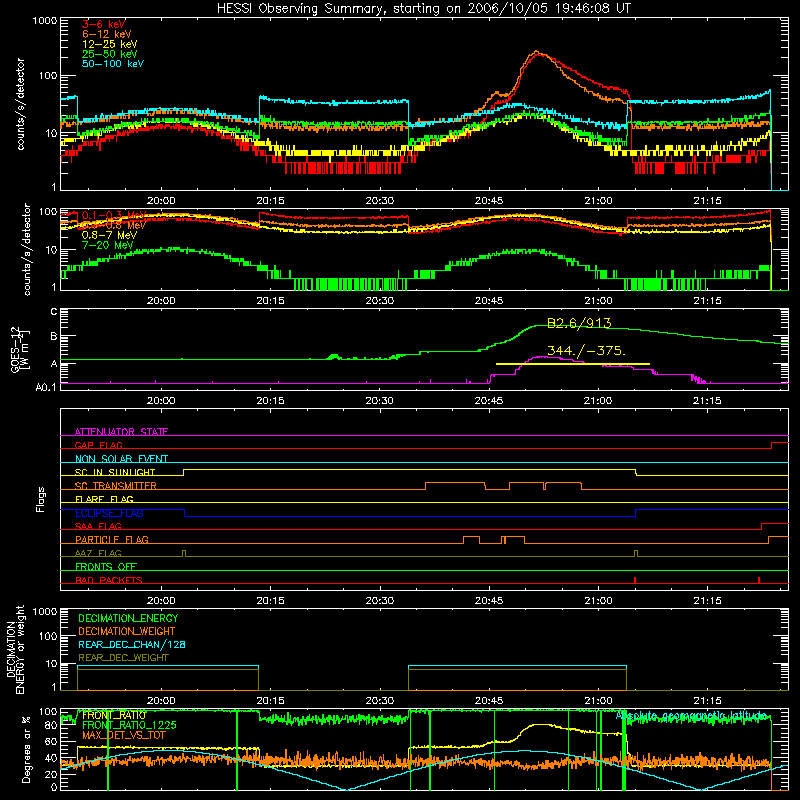This screenshot has width=800, height=800.
Task: Select the ATTENUATOR STATE flag label
Action: 121,432
